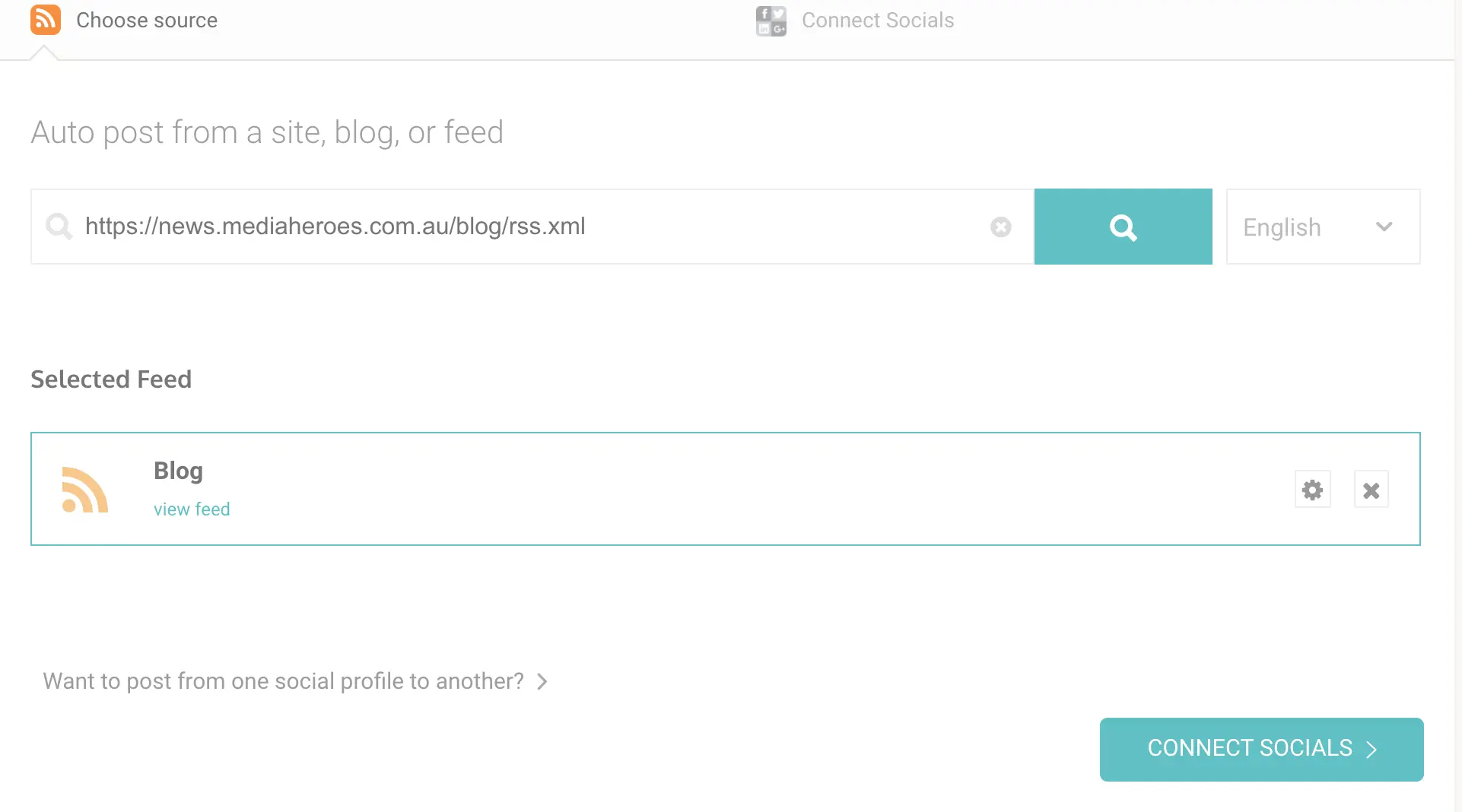Click the "Auto post from a site" heading
The image size is (1462, 812).
267,132
